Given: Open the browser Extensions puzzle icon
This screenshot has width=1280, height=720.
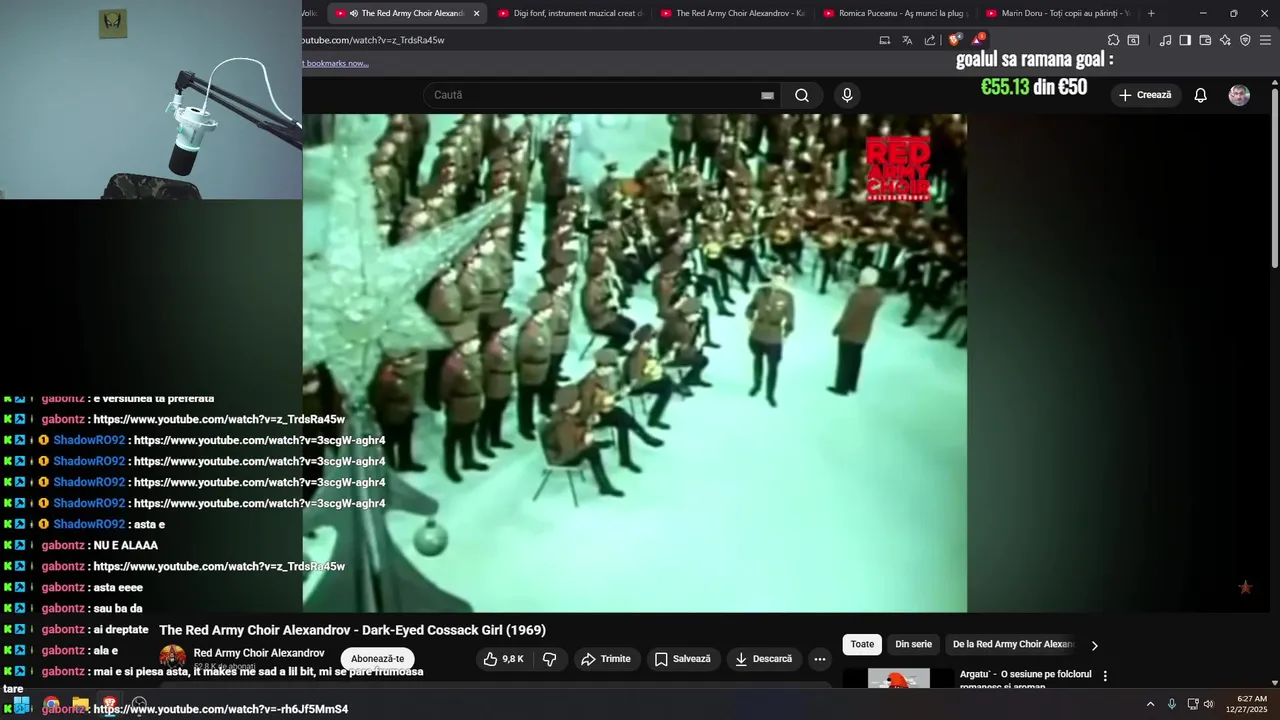Looking at the screenshot, I should point(1113,40).
